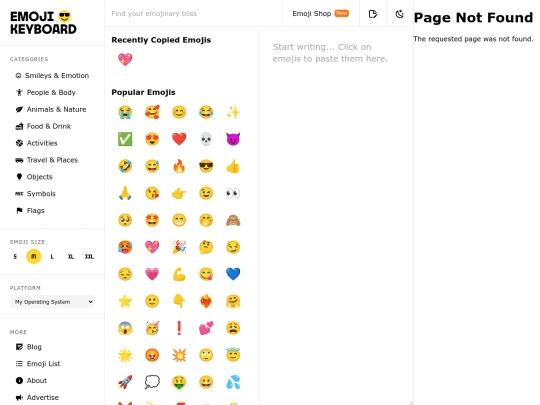Click the flexed biceps emoji

[179, 274]
